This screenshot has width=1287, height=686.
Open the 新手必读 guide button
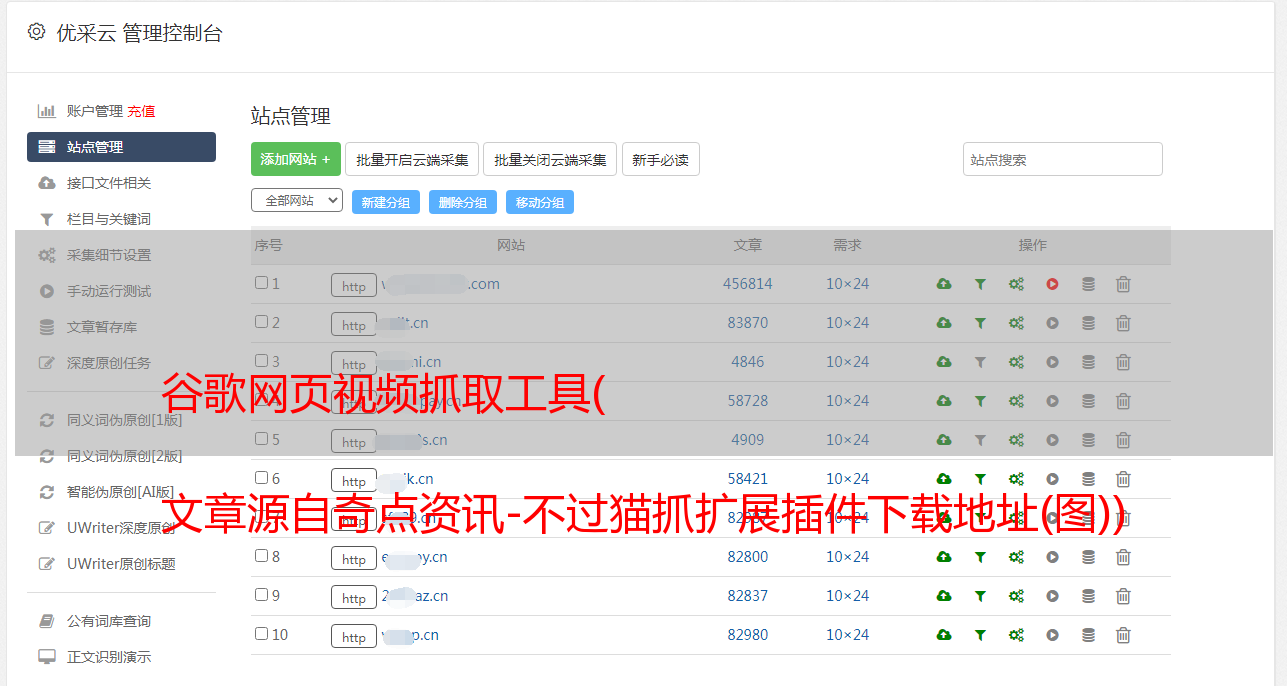[660, 159]
